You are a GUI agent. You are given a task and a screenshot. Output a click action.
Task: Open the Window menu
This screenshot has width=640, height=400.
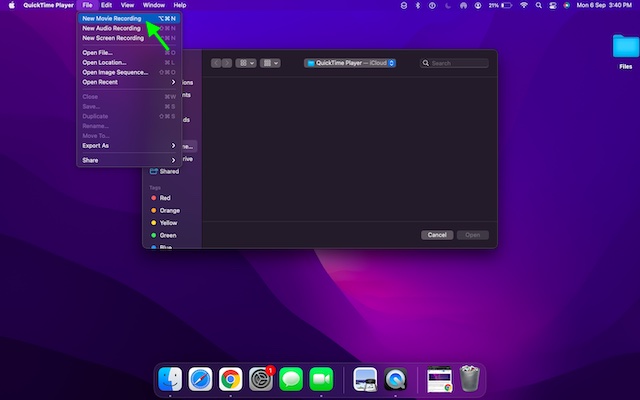[x=154, y=5]
